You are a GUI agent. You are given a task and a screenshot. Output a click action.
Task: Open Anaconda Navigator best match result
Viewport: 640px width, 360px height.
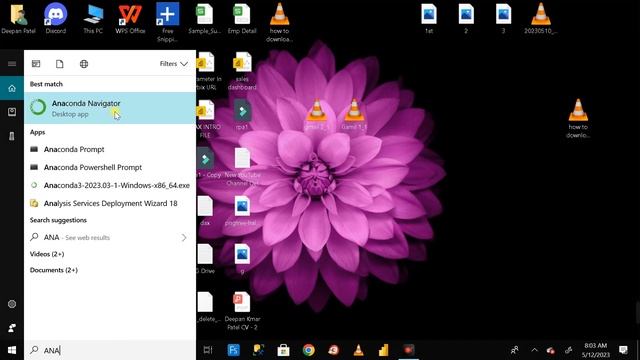110,108
